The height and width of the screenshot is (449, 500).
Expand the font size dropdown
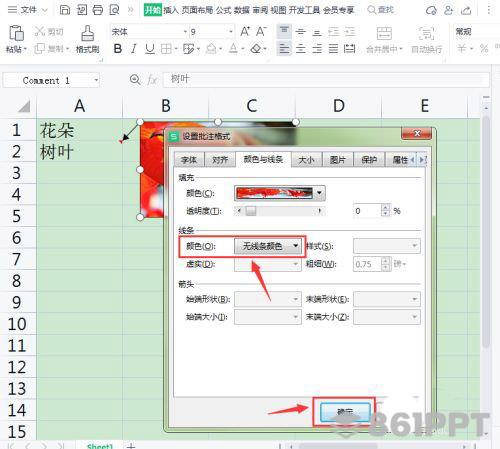coord(231,32)
